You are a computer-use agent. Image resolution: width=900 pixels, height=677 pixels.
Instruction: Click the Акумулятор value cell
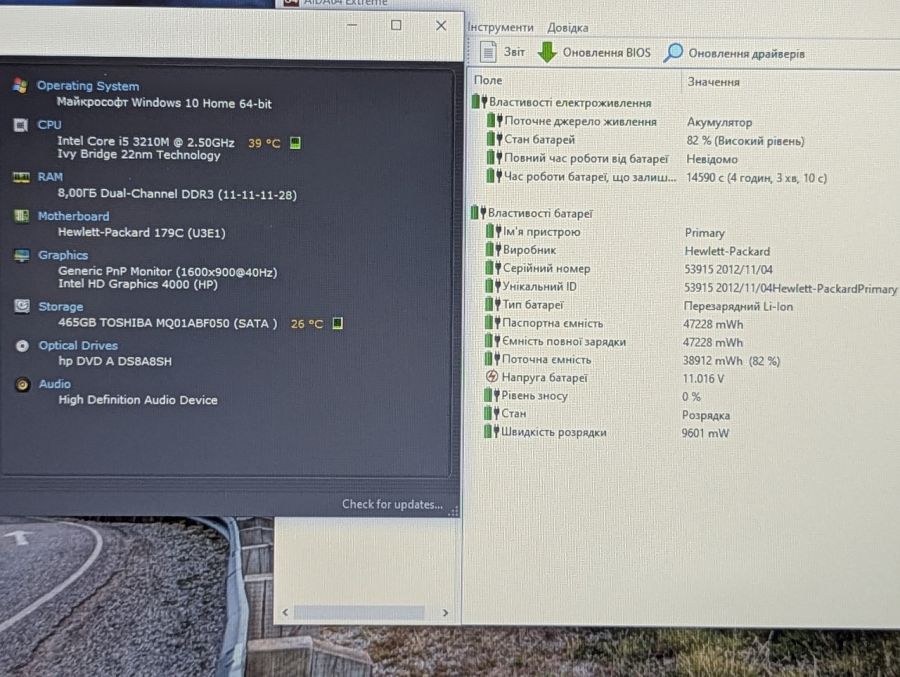click(x=719, y=122)
